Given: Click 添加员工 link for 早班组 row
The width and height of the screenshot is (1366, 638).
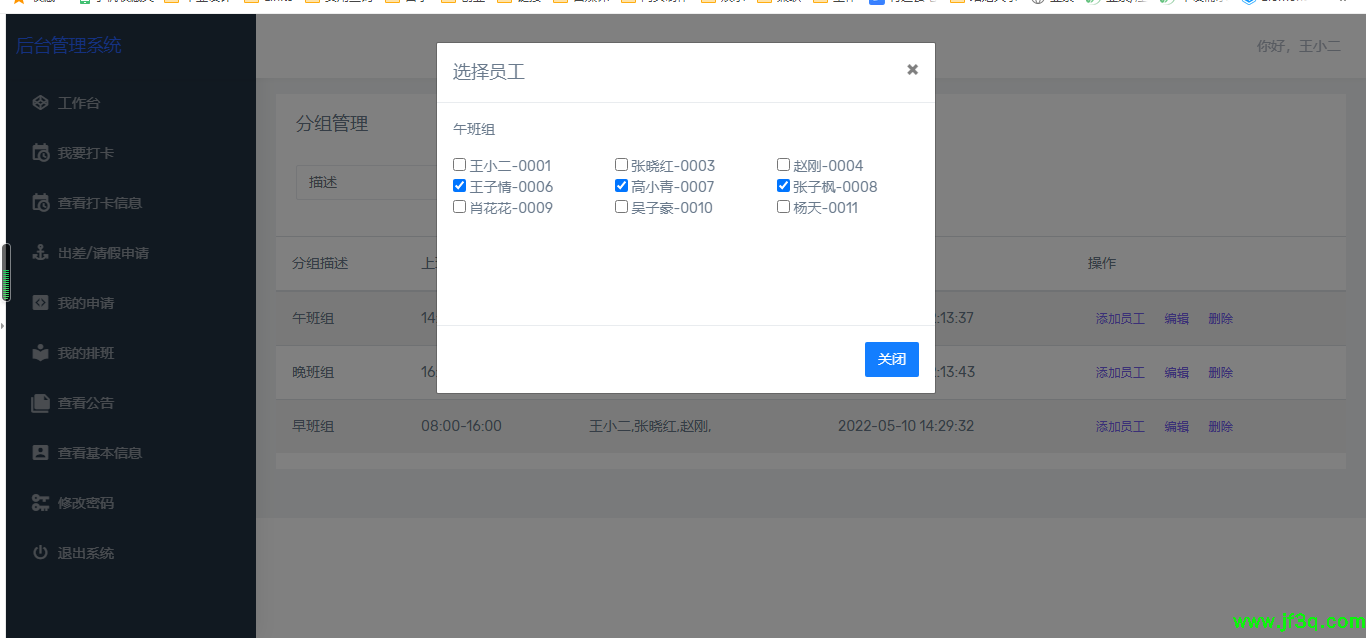Looking at the screenshot, I should 1119,427.
